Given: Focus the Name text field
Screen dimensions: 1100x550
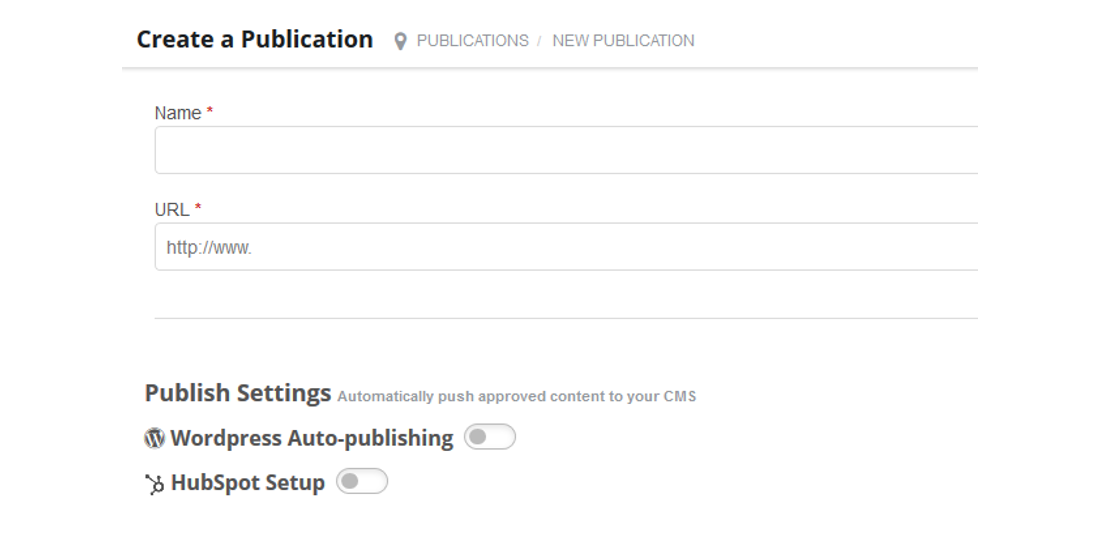Looking at the screenshot, I should (x=566, y=150).
